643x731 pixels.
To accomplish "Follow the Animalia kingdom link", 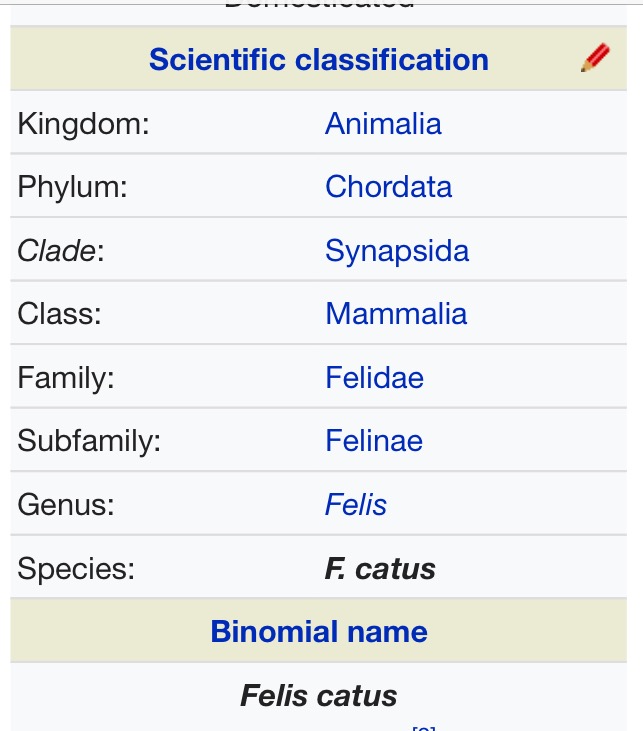I will point(383,124).
